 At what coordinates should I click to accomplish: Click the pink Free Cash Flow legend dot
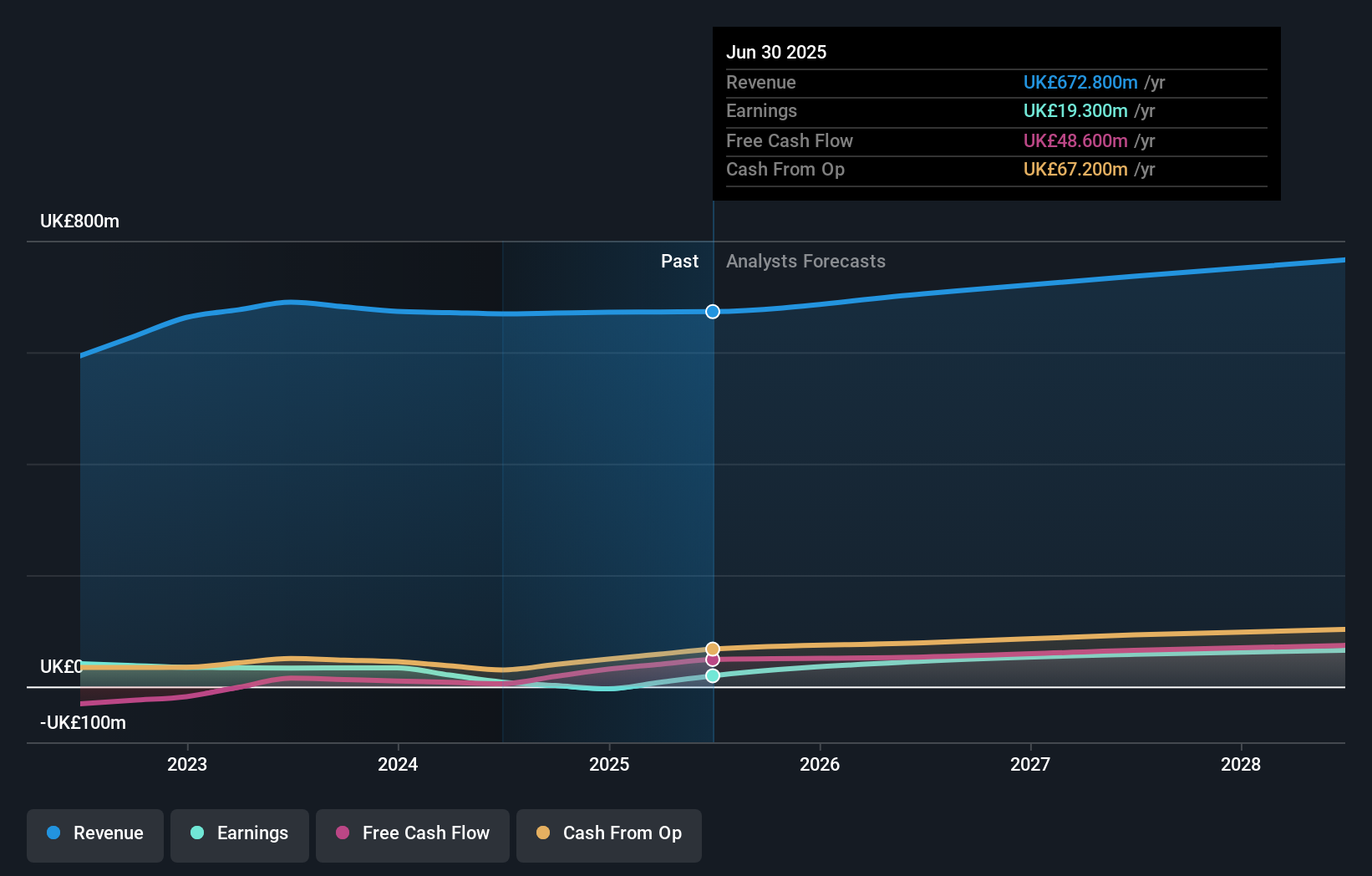(343, 833)
